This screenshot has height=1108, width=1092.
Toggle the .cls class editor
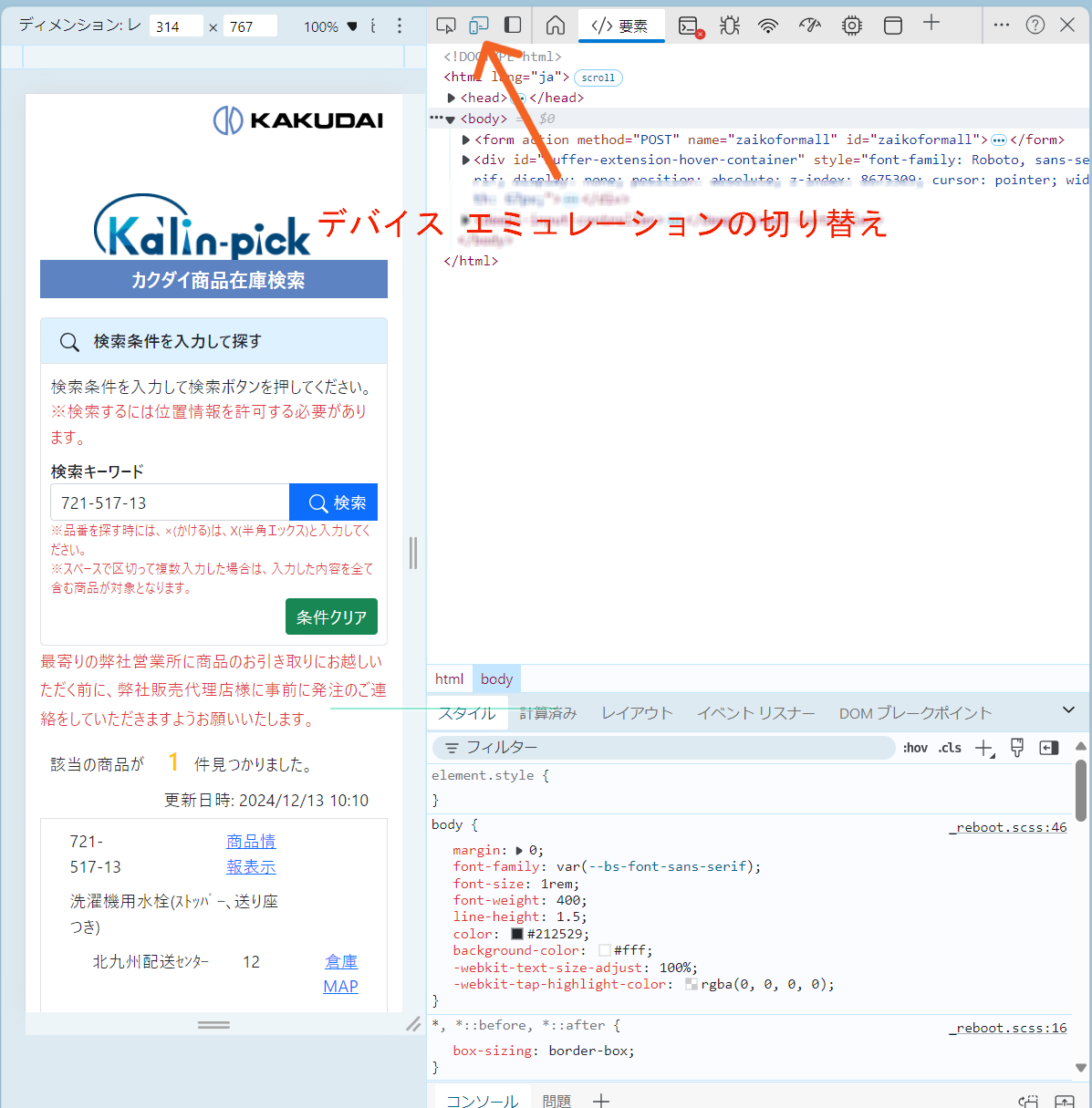tap(950, 748)
